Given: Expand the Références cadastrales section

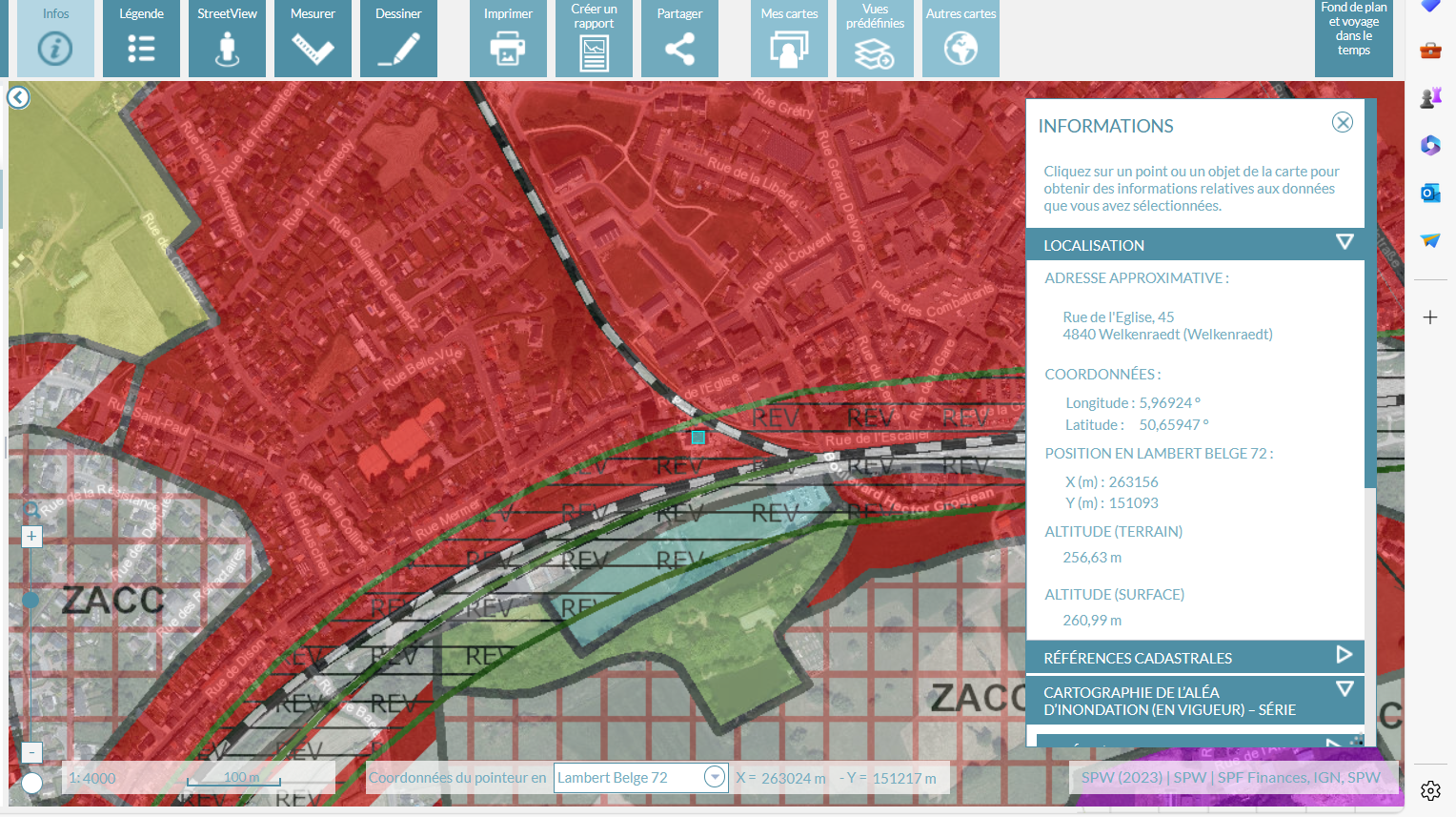Looking at the screenshot, I should 1345,656.
